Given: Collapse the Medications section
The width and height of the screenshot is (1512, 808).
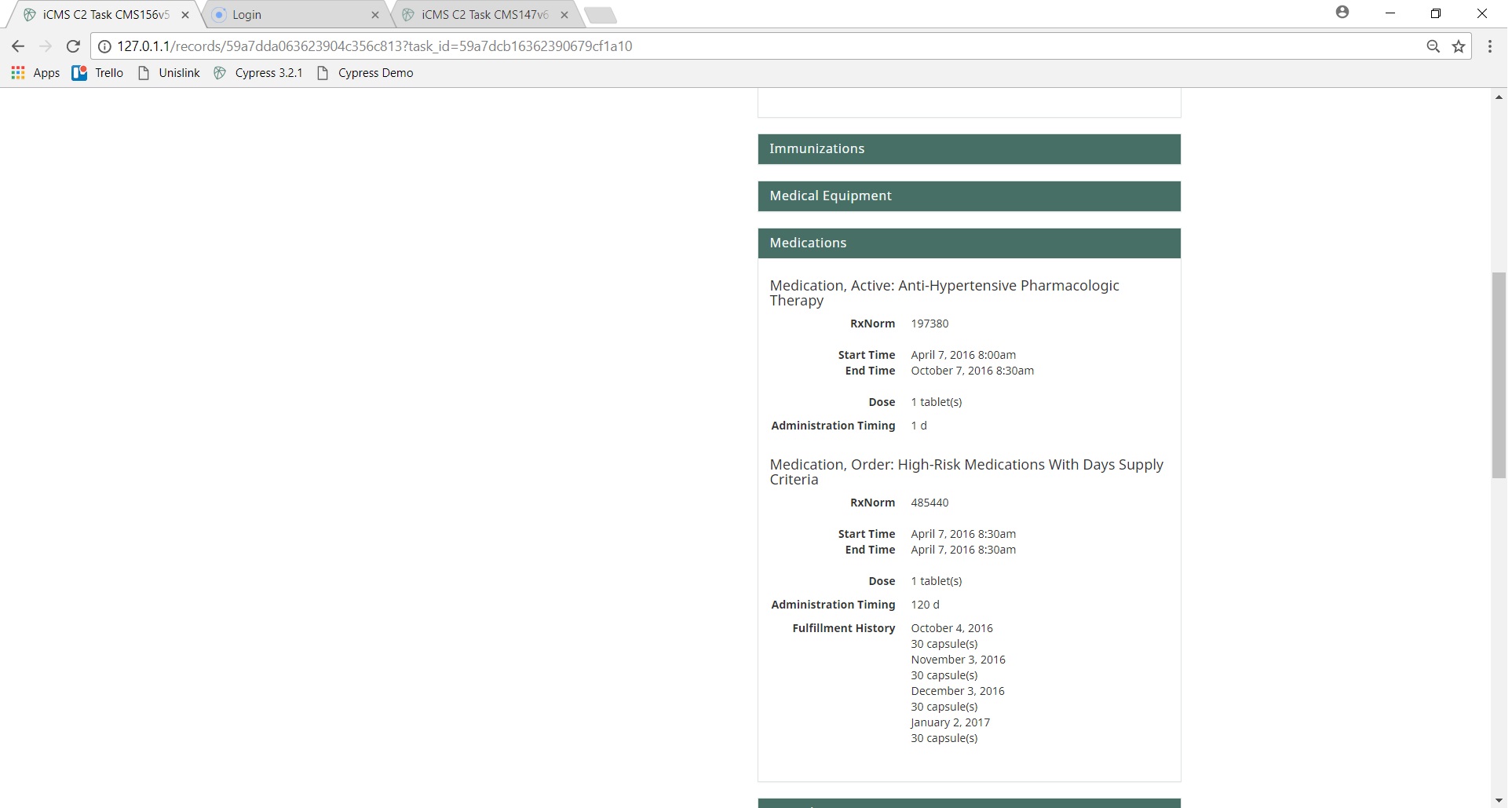Looking at the screenshot, I should [968, 243].
